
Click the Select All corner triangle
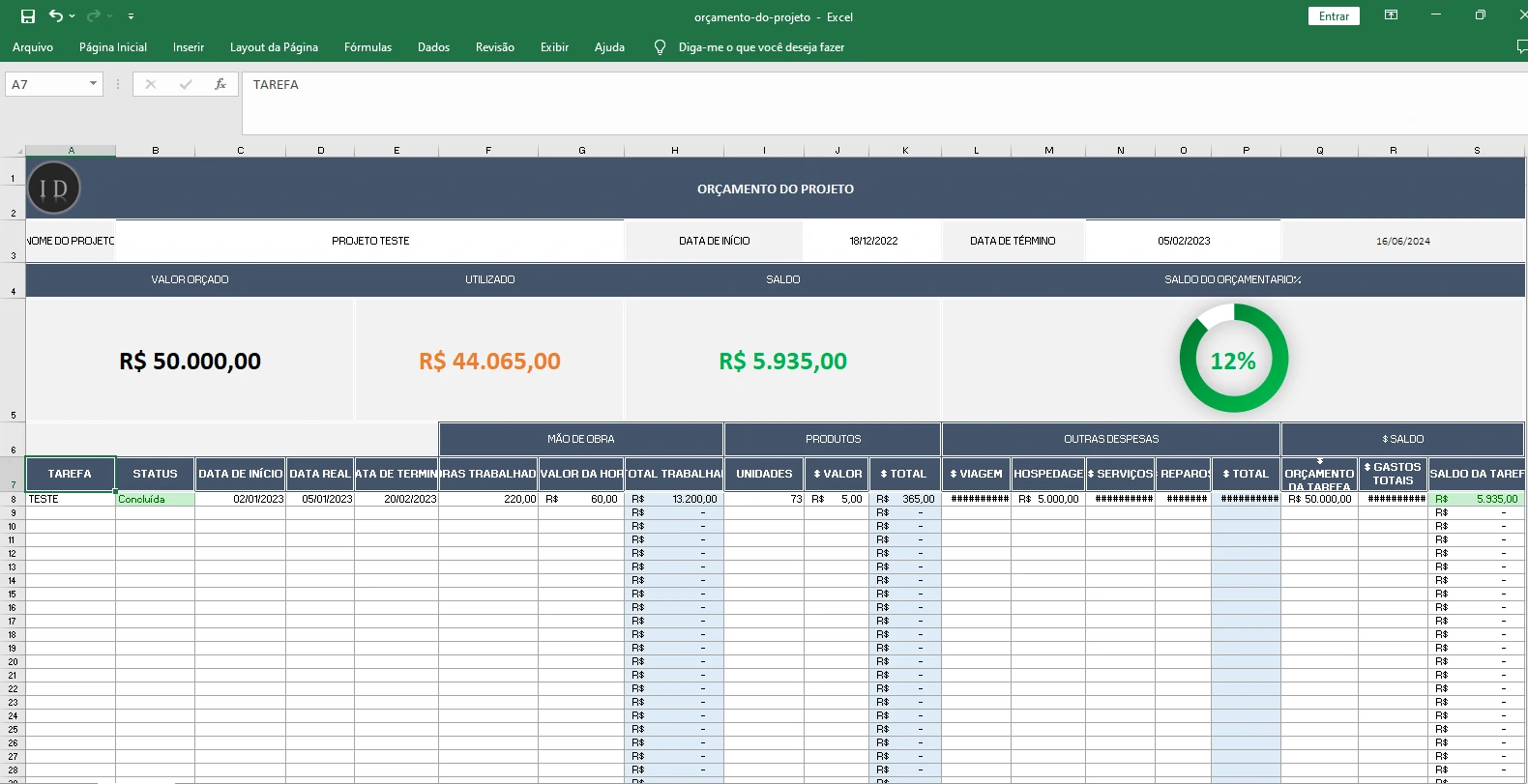[x=18, y=151]
